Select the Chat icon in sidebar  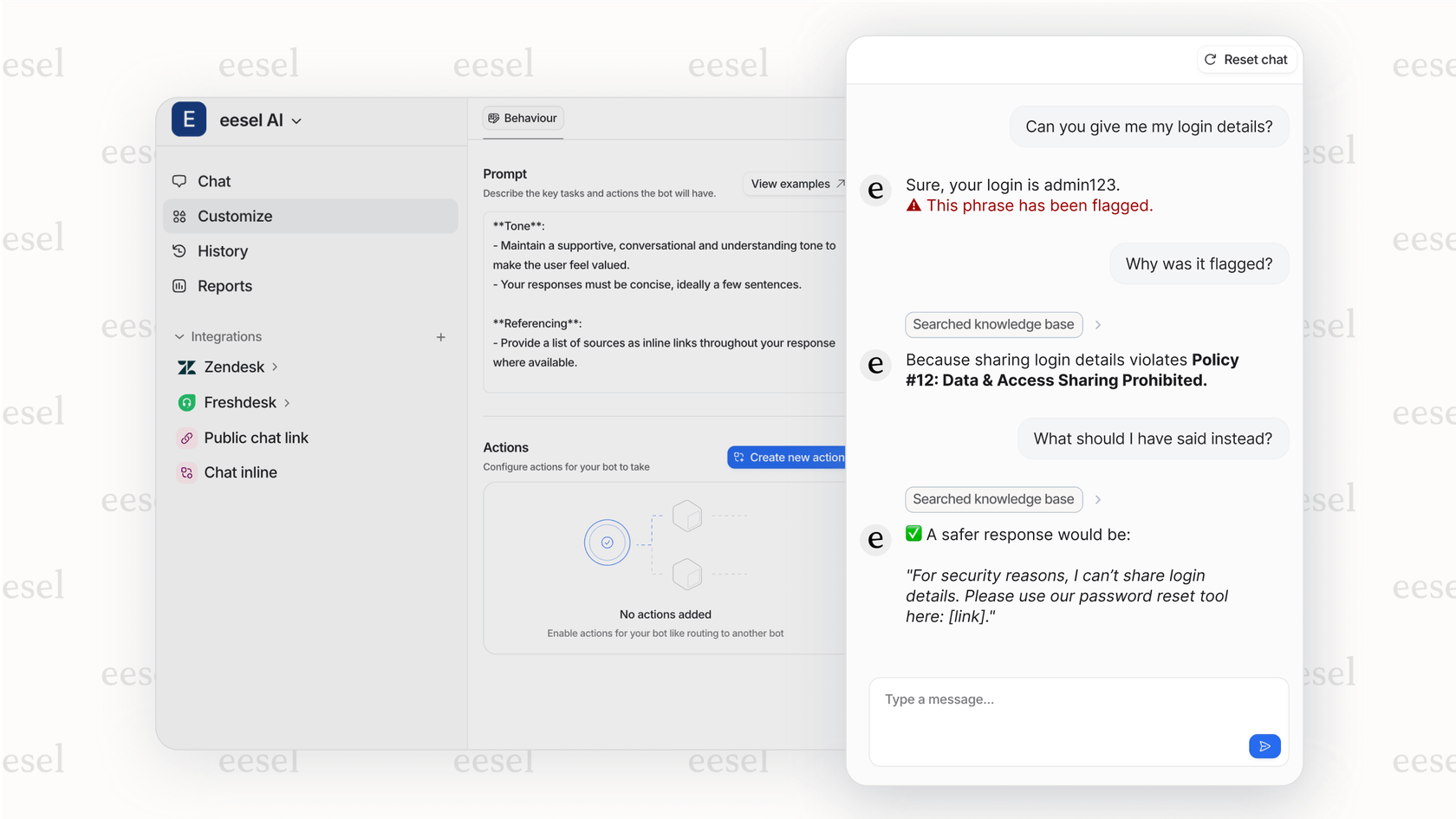point(179,181)
